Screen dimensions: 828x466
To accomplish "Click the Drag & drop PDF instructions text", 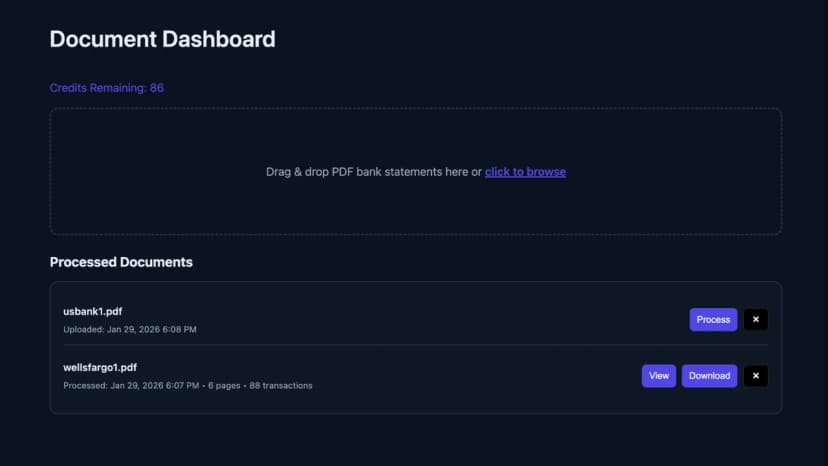I will 374,172.
